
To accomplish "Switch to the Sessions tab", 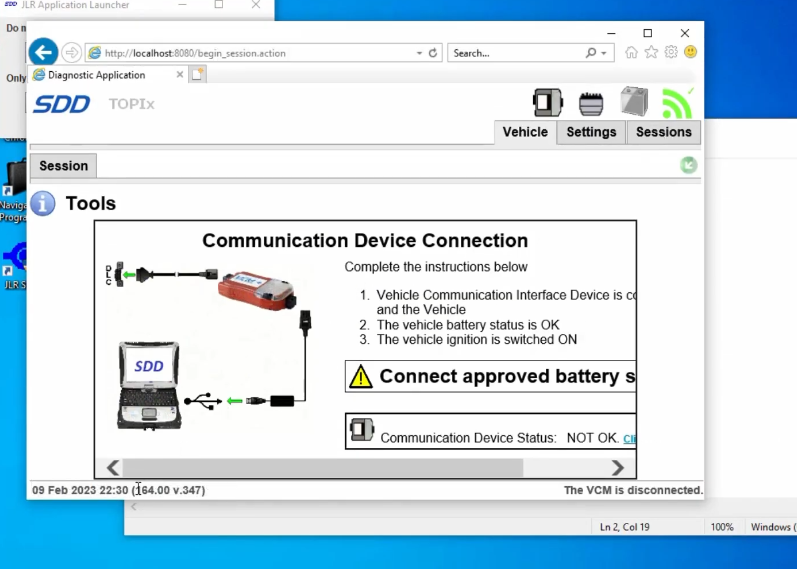I will 663,132.
